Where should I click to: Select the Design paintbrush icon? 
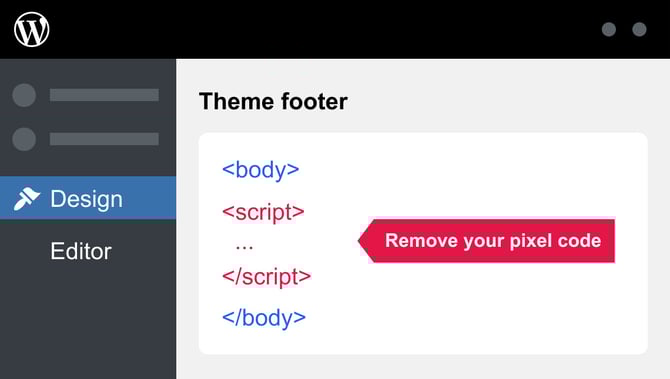pos(26,199)
